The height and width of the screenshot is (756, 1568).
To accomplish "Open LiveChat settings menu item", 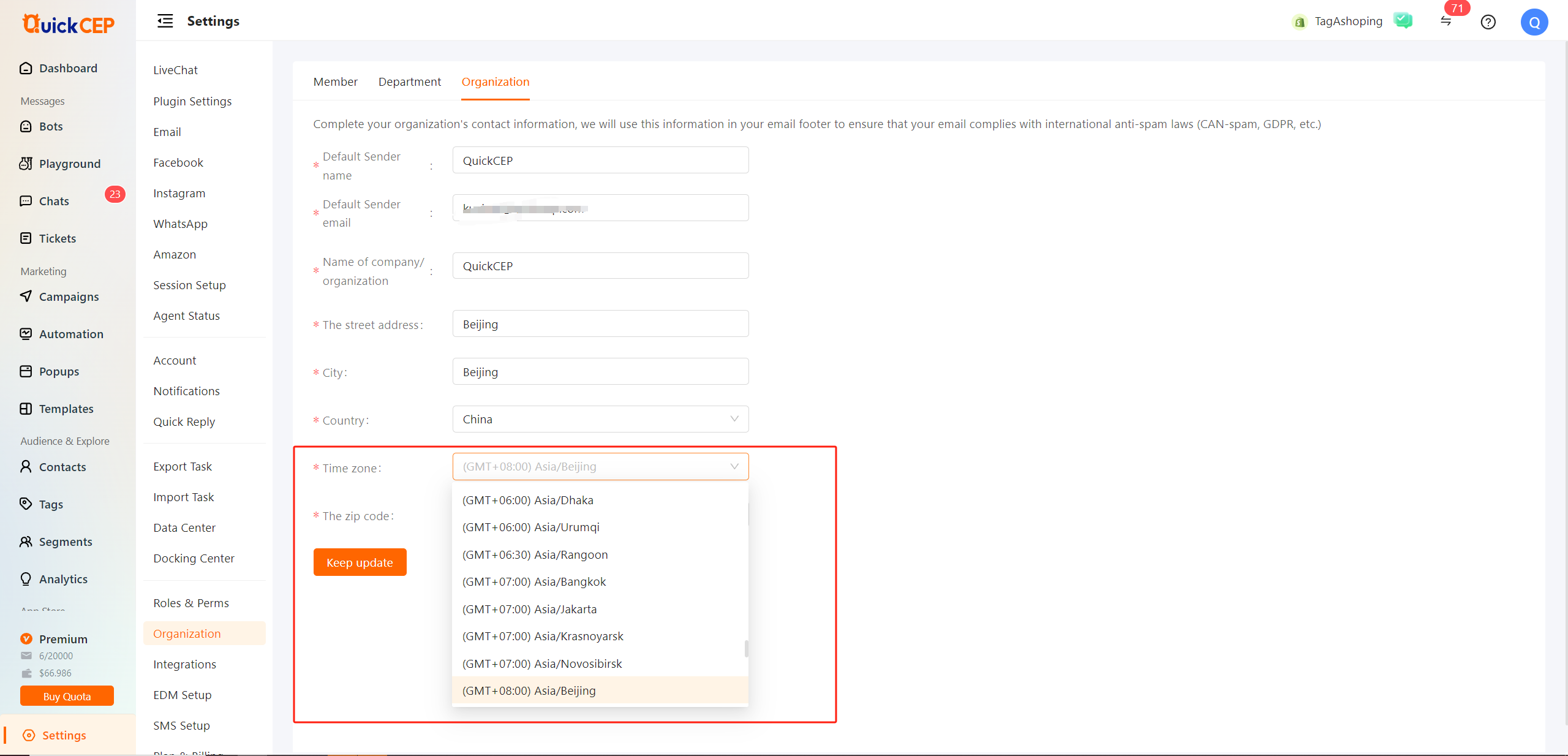I will tap(175, 70).
